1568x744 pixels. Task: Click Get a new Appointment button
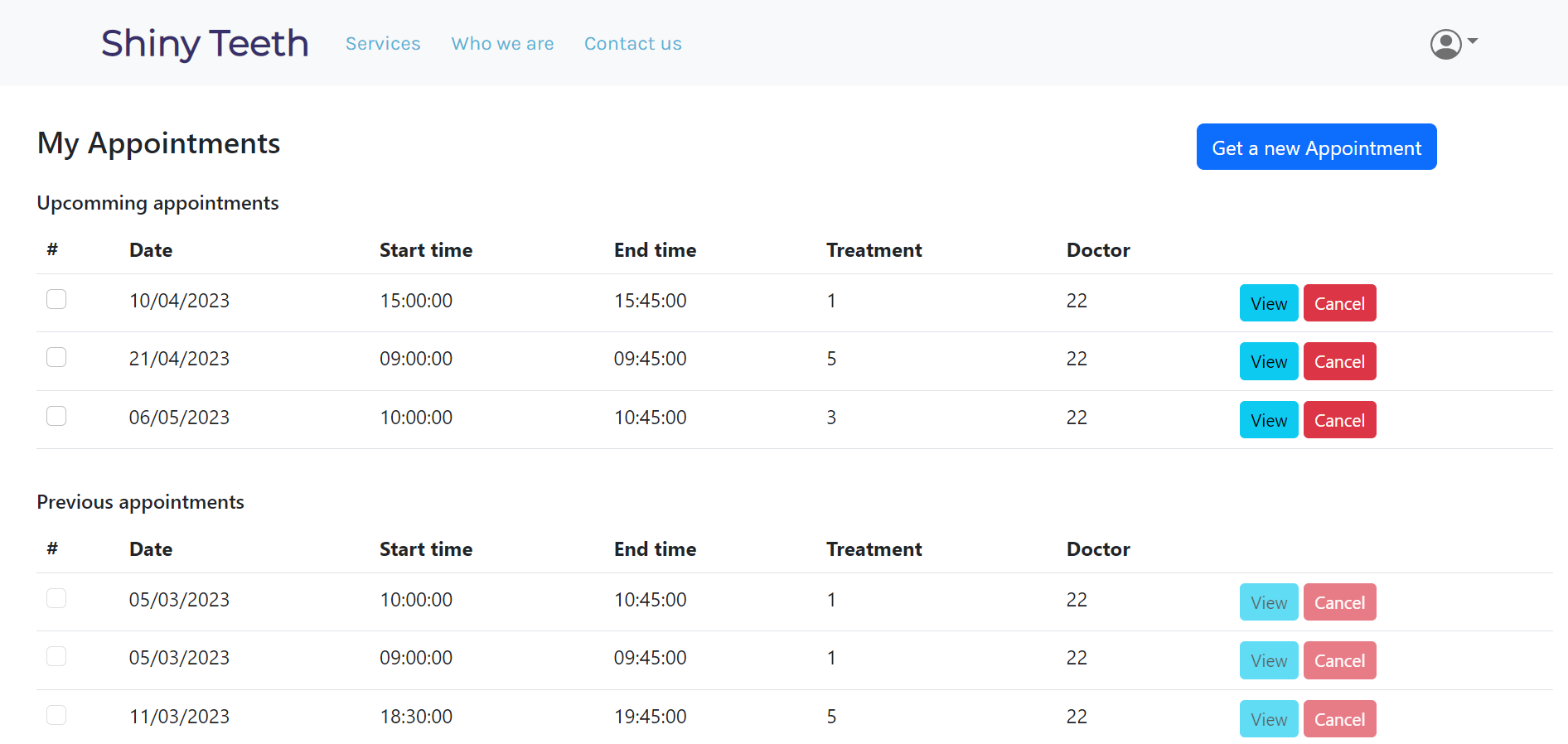click(x=1316, y=147)
